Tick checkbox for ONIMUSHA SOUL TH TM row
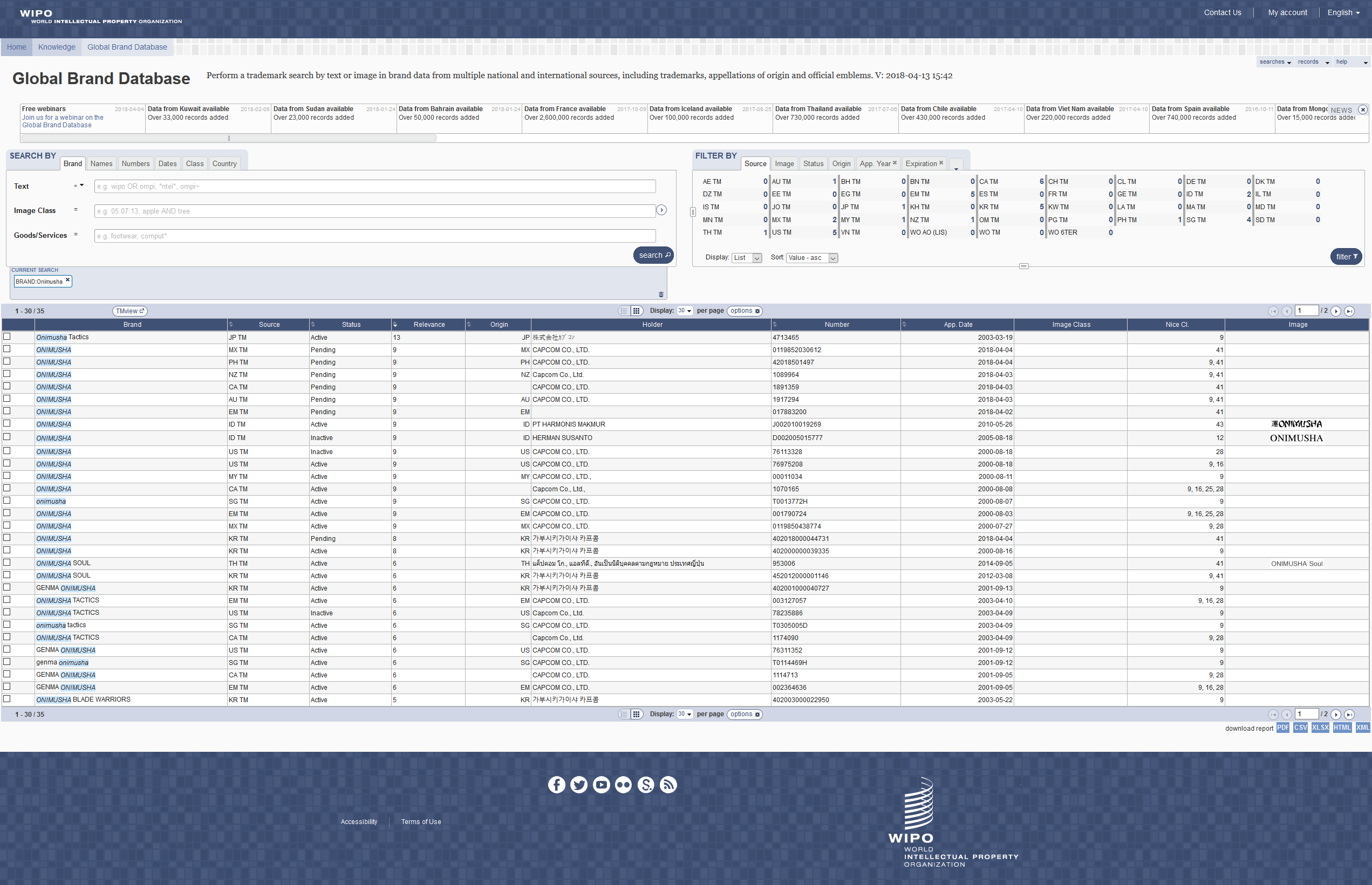 tap(7, 562)
